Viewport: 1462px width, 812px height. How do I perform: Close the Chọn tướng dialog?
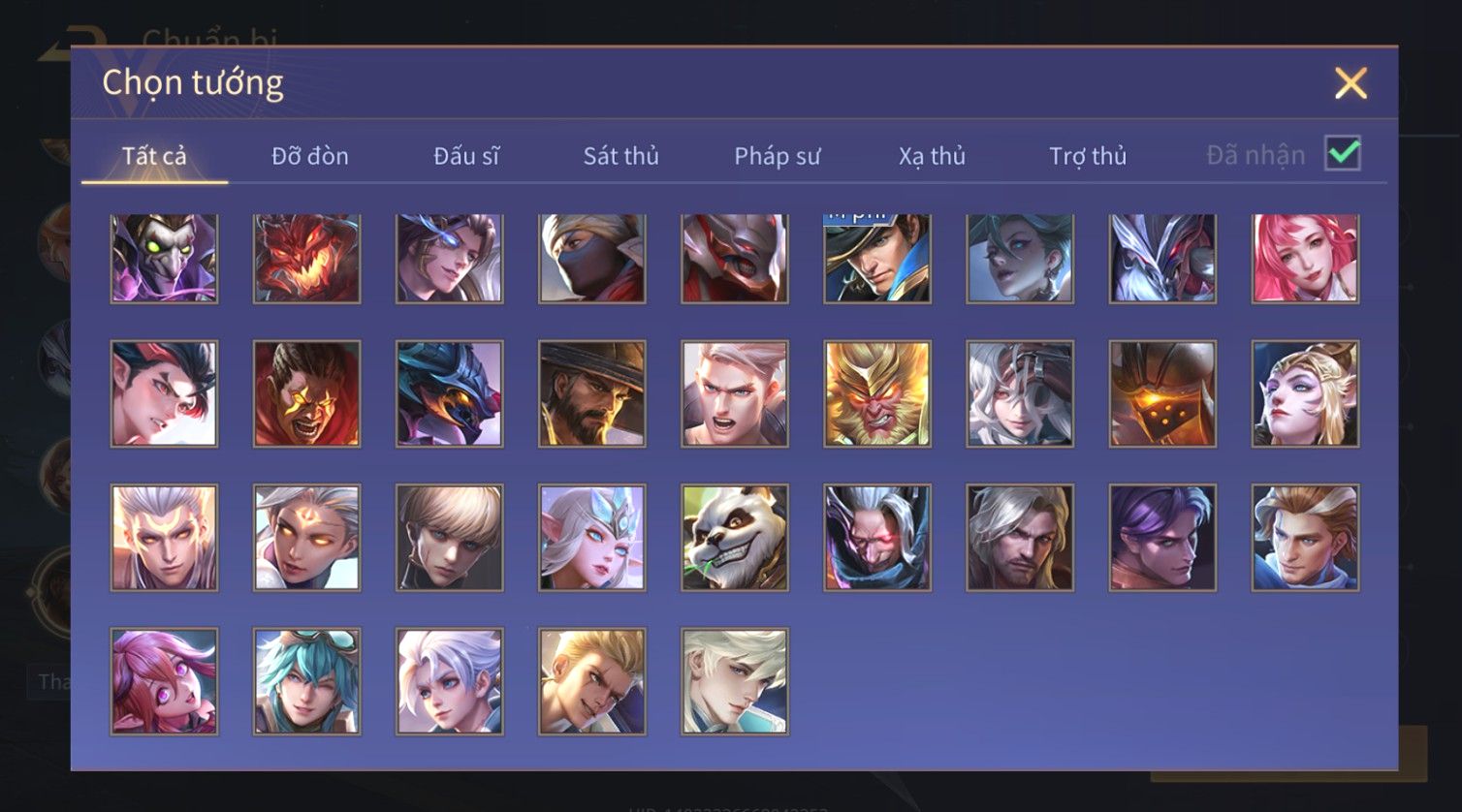point(1351,83)
